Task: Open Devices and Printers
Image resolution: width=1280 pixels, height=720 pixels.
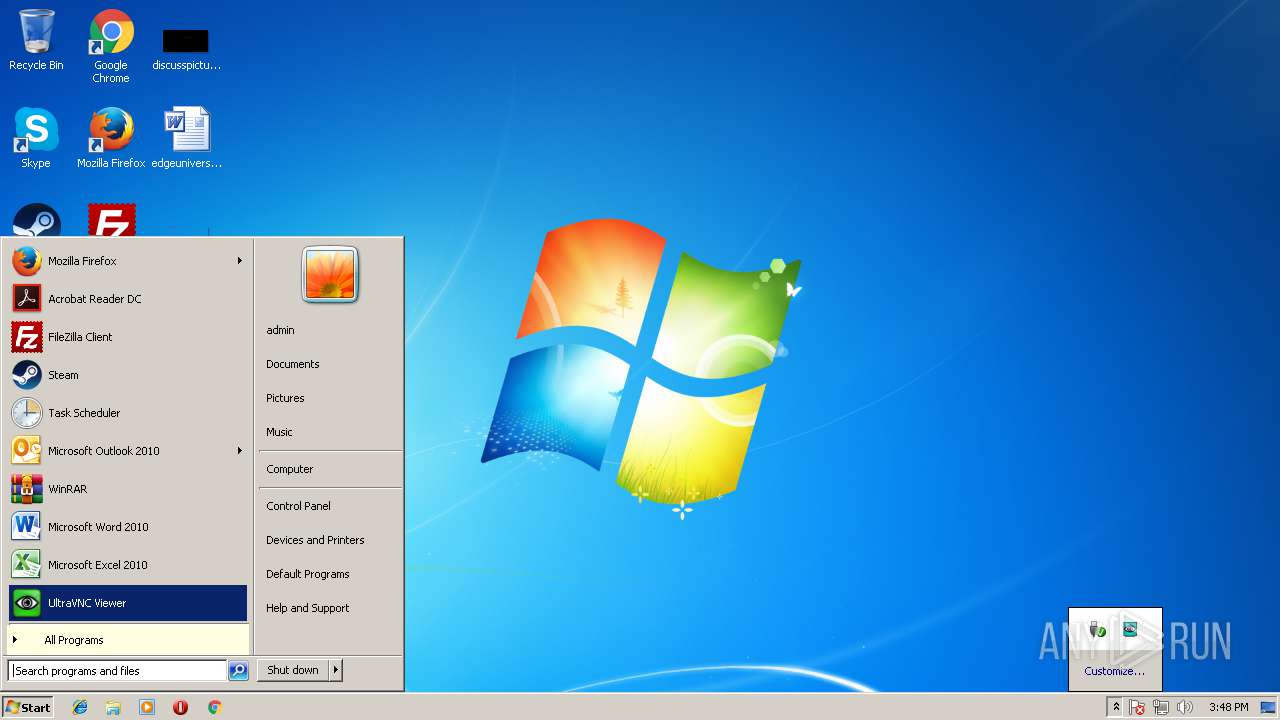Action: click(x=330, y=540)
